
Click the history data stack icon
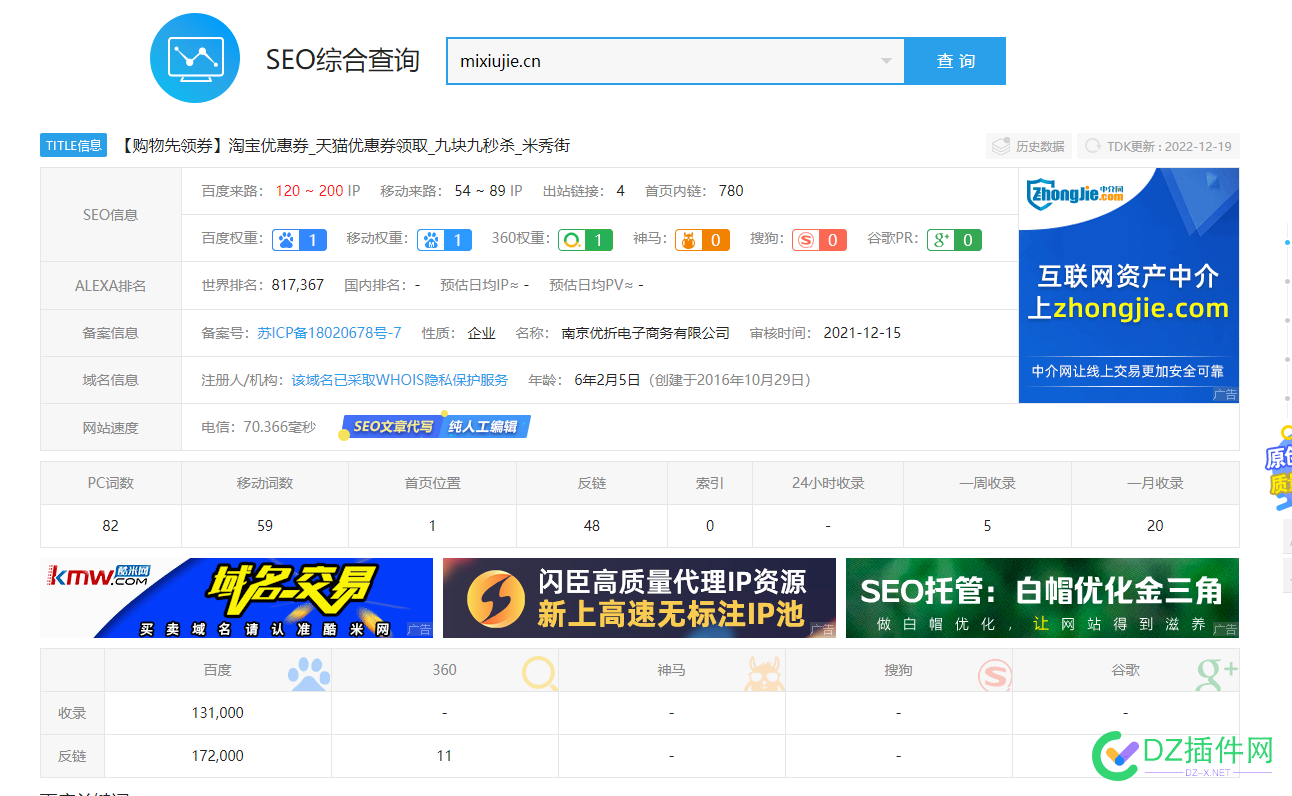[x=1001, y=147]
